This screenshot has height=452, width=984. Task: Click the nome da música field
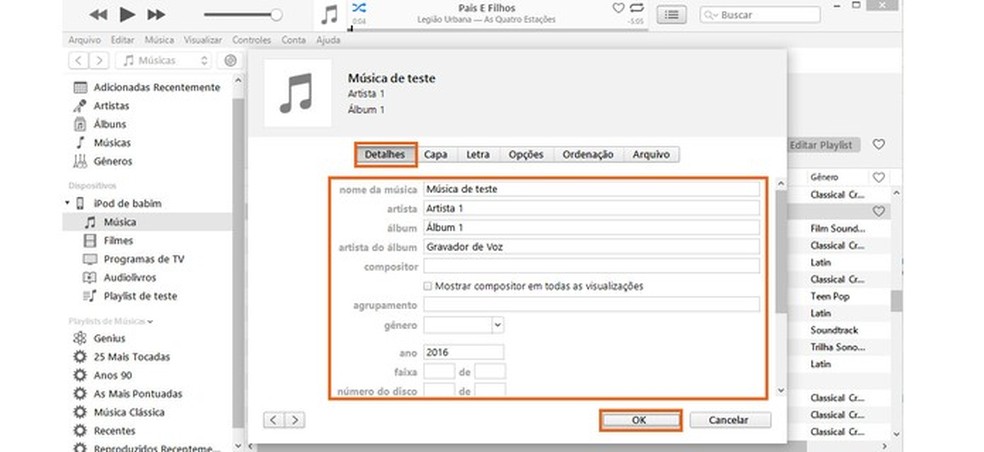click(x=591, y=189)
